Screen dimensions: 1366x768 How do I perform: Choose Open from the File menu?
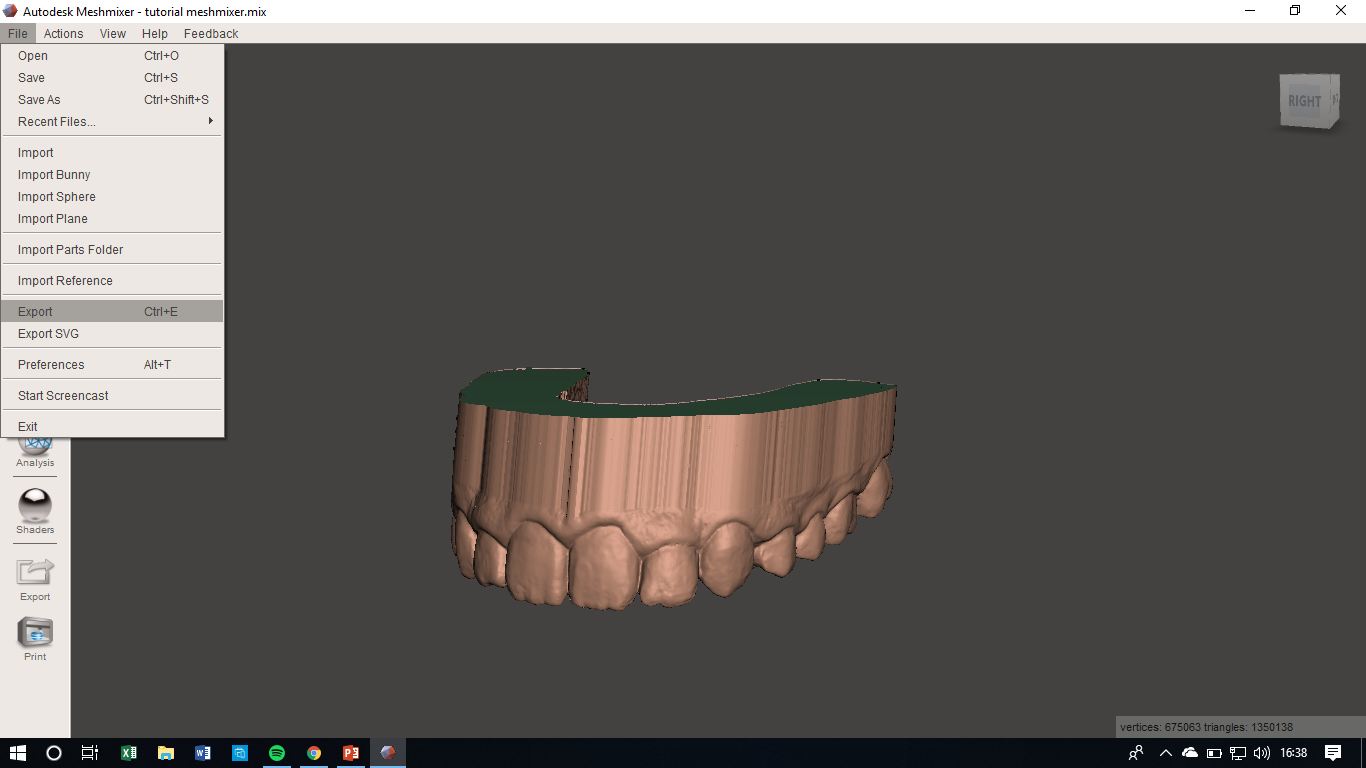tap(112, 56)
